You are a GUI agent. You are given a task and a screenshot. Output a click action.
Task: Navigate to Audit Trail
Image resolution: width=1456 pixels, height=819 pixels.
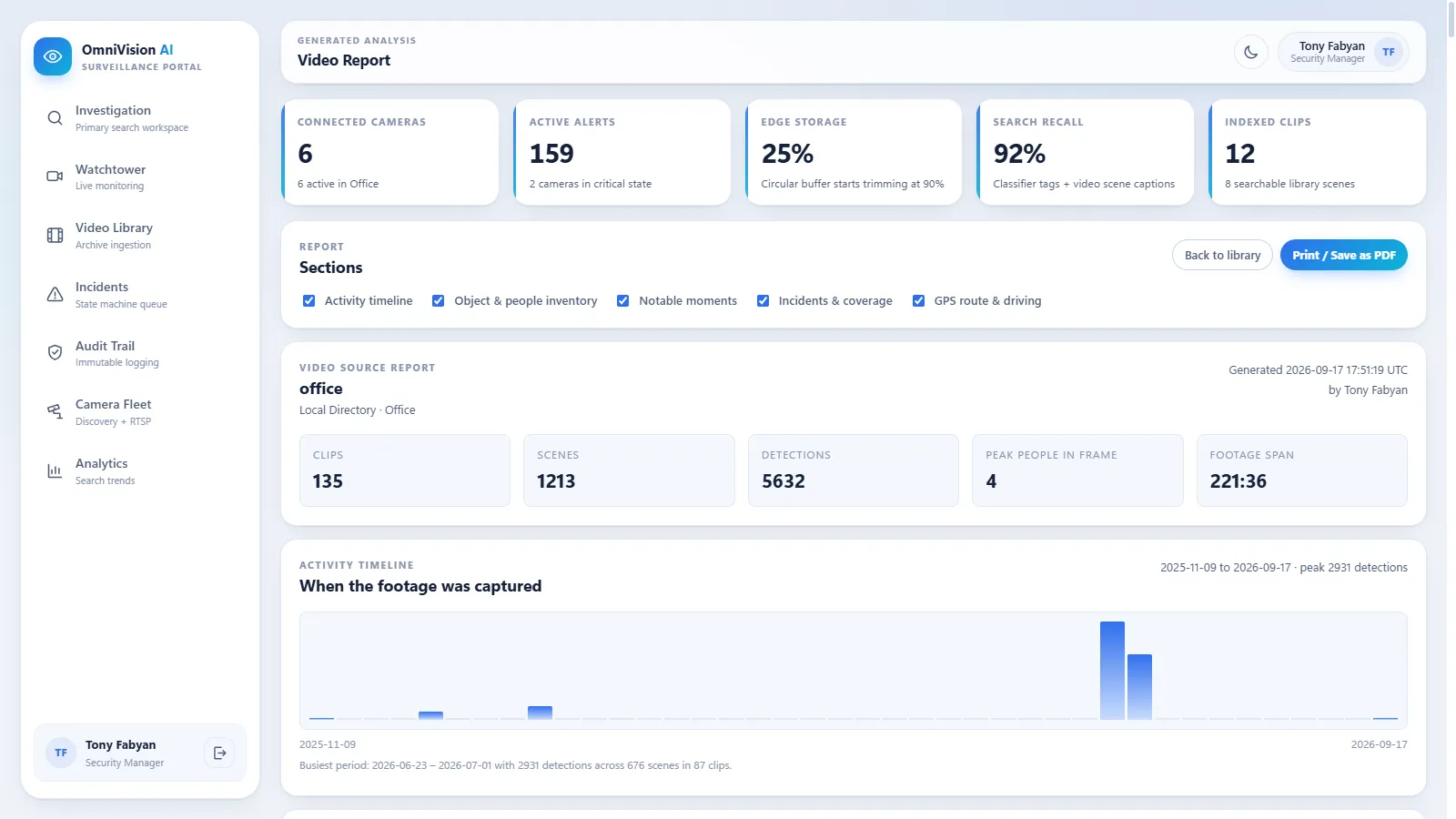point(140,353)
